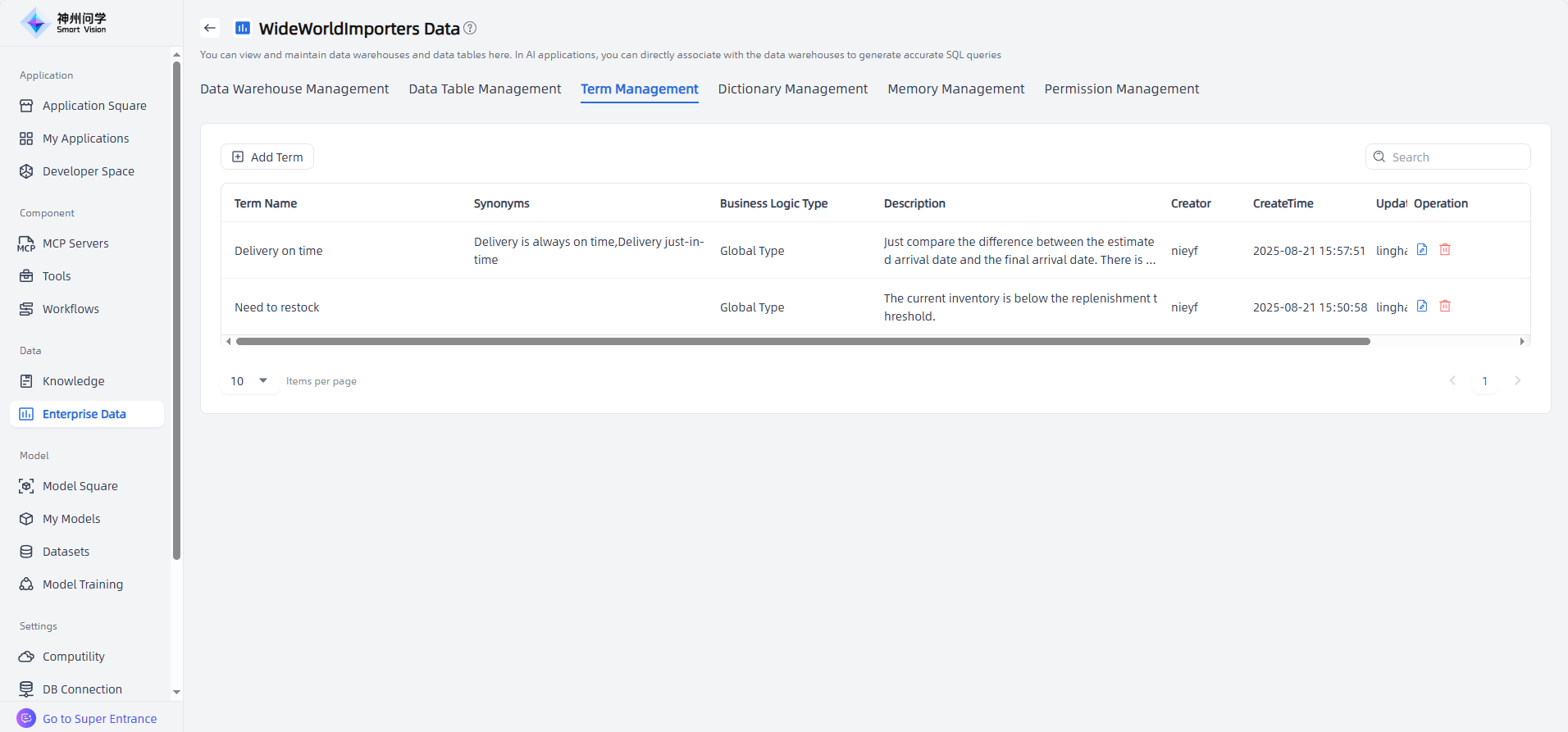Open Knowledge in the sidebar
1568x732 pixels.
73,381
